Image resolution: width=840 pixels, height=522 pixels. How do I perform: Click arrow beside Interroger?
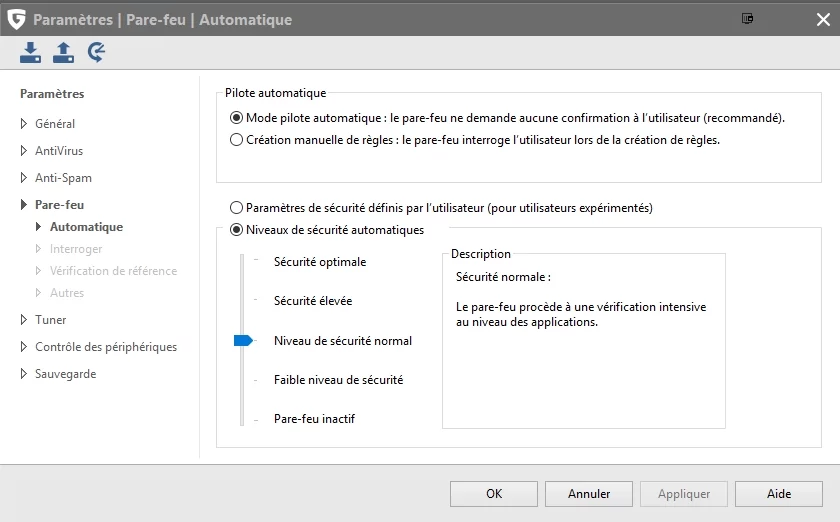click(x=38, y=249)
